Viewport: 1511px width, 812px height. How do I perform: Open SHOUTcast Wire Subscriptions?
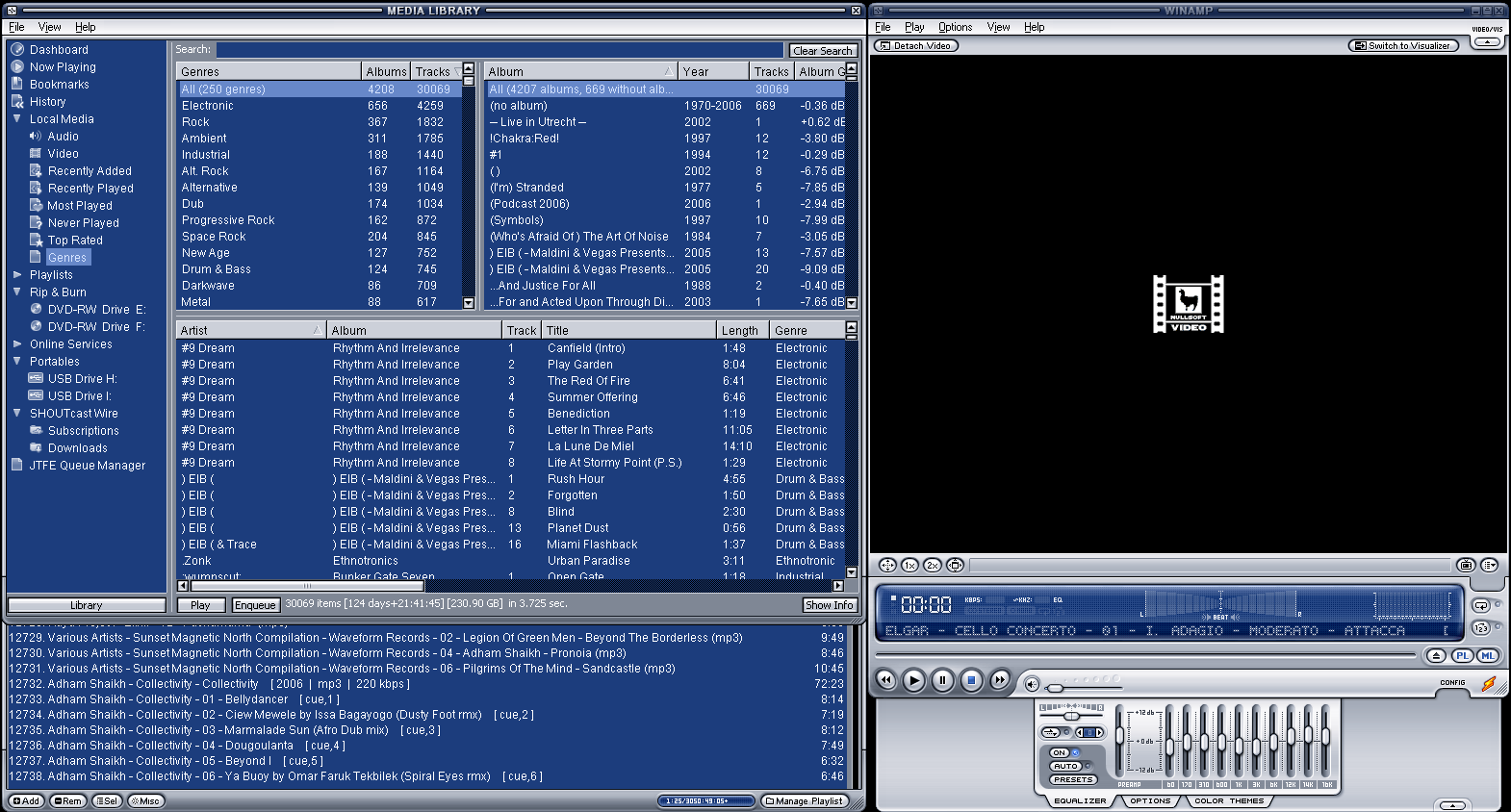pos(84,431)
